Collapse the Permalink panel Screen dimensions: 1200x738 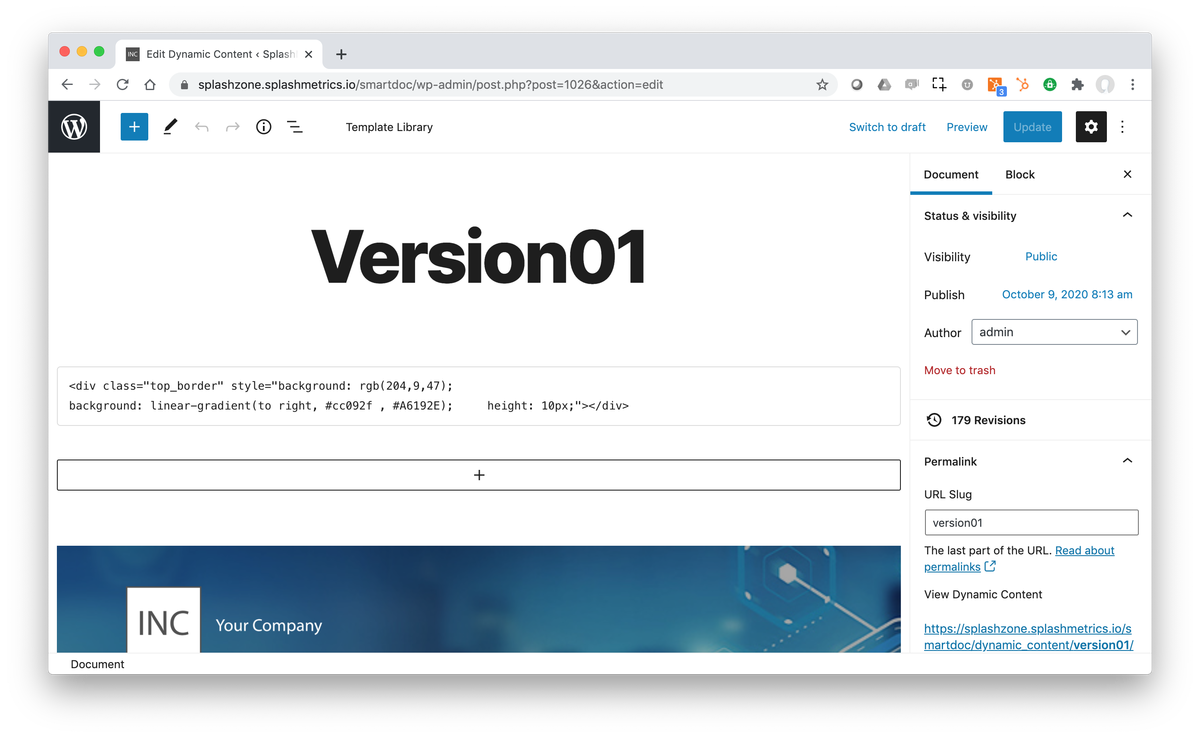pyautogui.click(x=1127, y=461)
